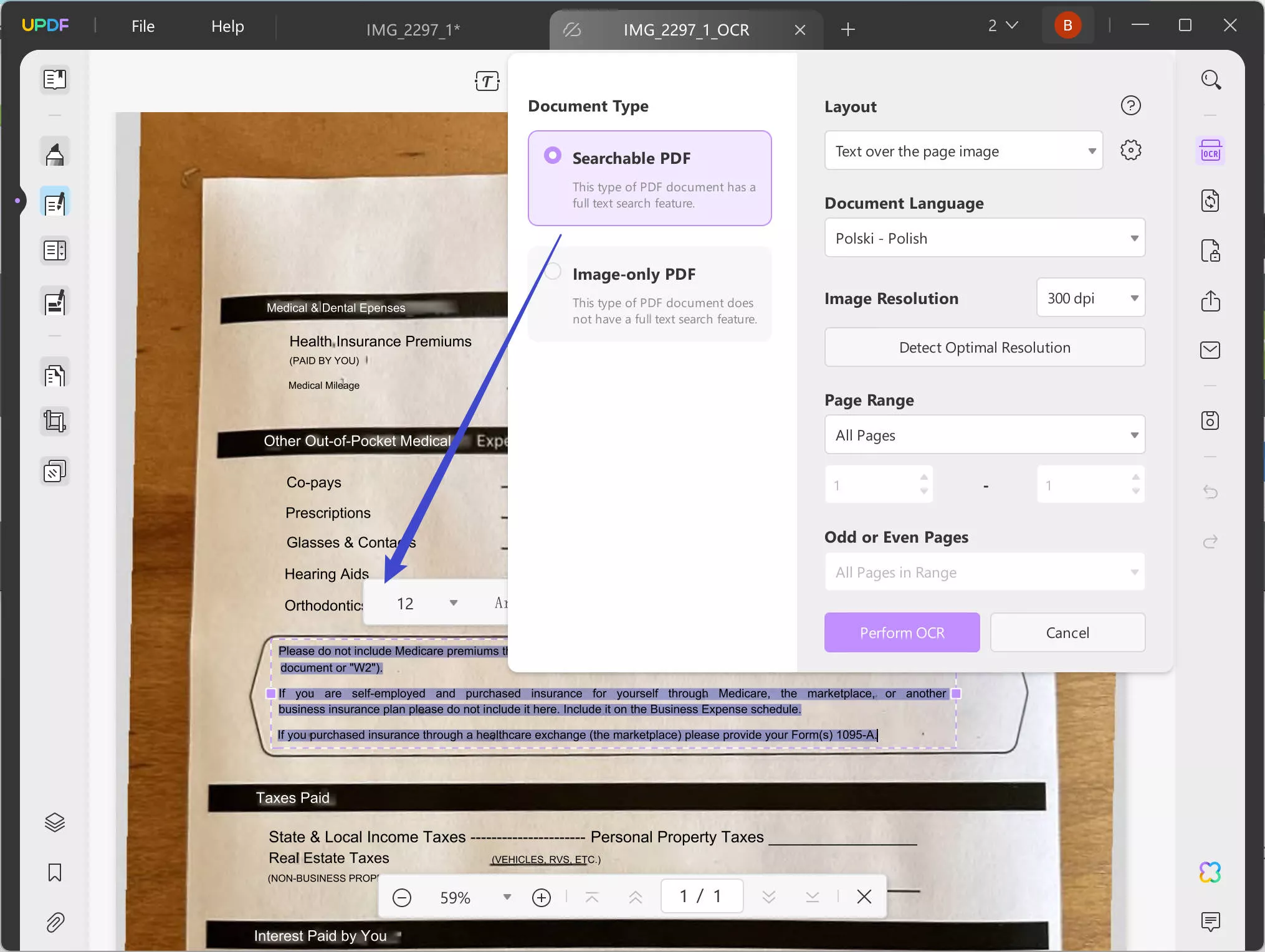
Task: Click the page number field showing 1 / 1
Action: (701, 896)
